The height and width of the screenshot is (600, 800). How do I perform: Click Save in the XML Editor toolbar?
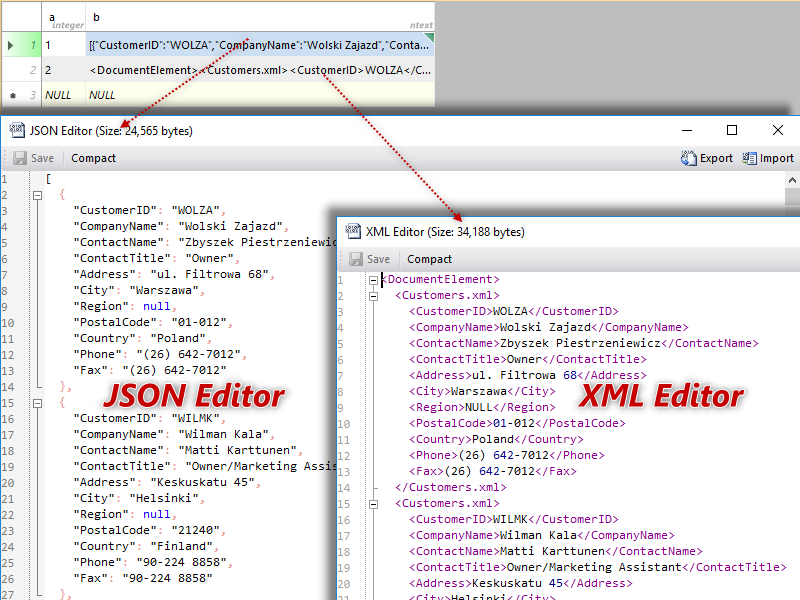pyautogui.click(x=370, y=259)
